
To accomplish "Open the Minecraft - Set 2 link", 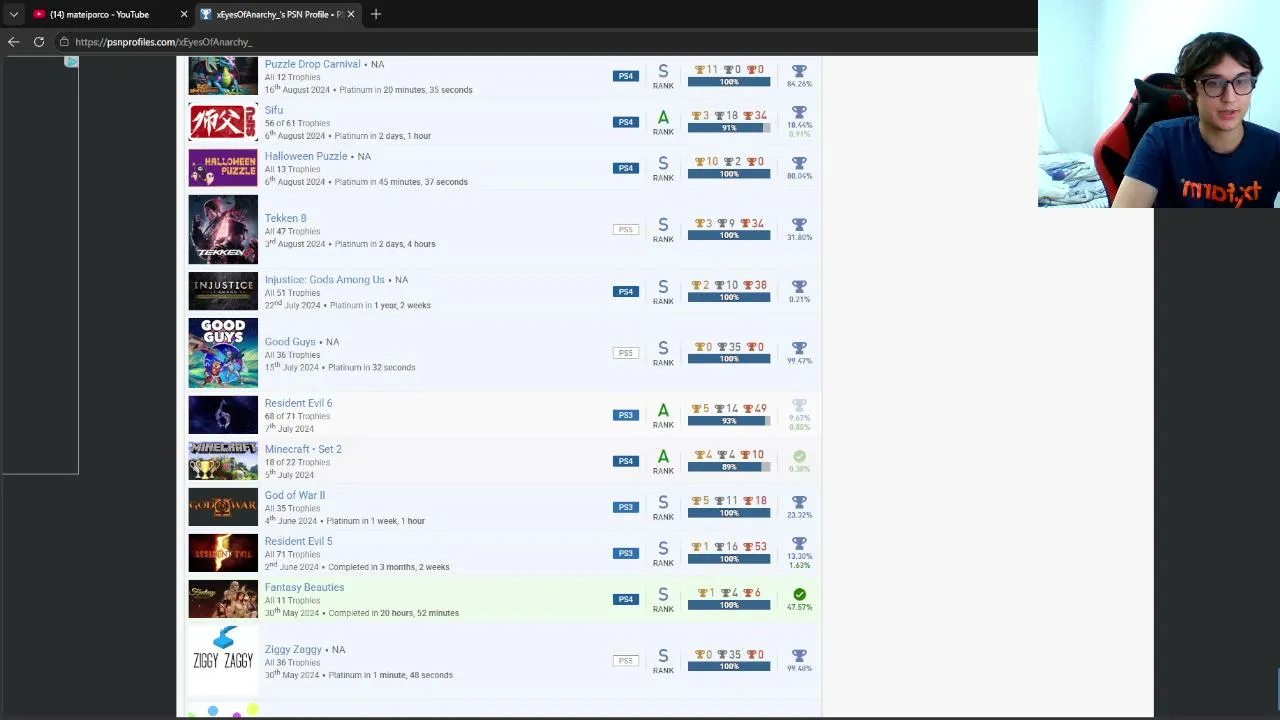I will (x=303, y=449).
